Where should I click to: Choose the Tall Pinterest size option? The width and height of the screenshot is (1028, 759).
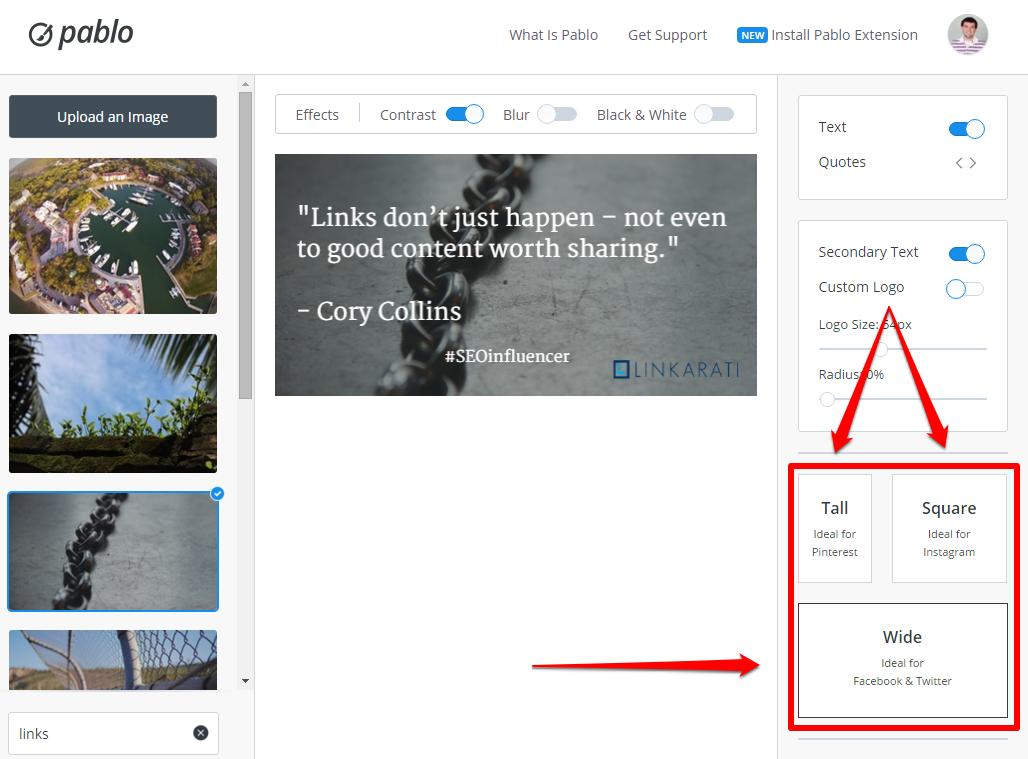[x=835, y=528]
